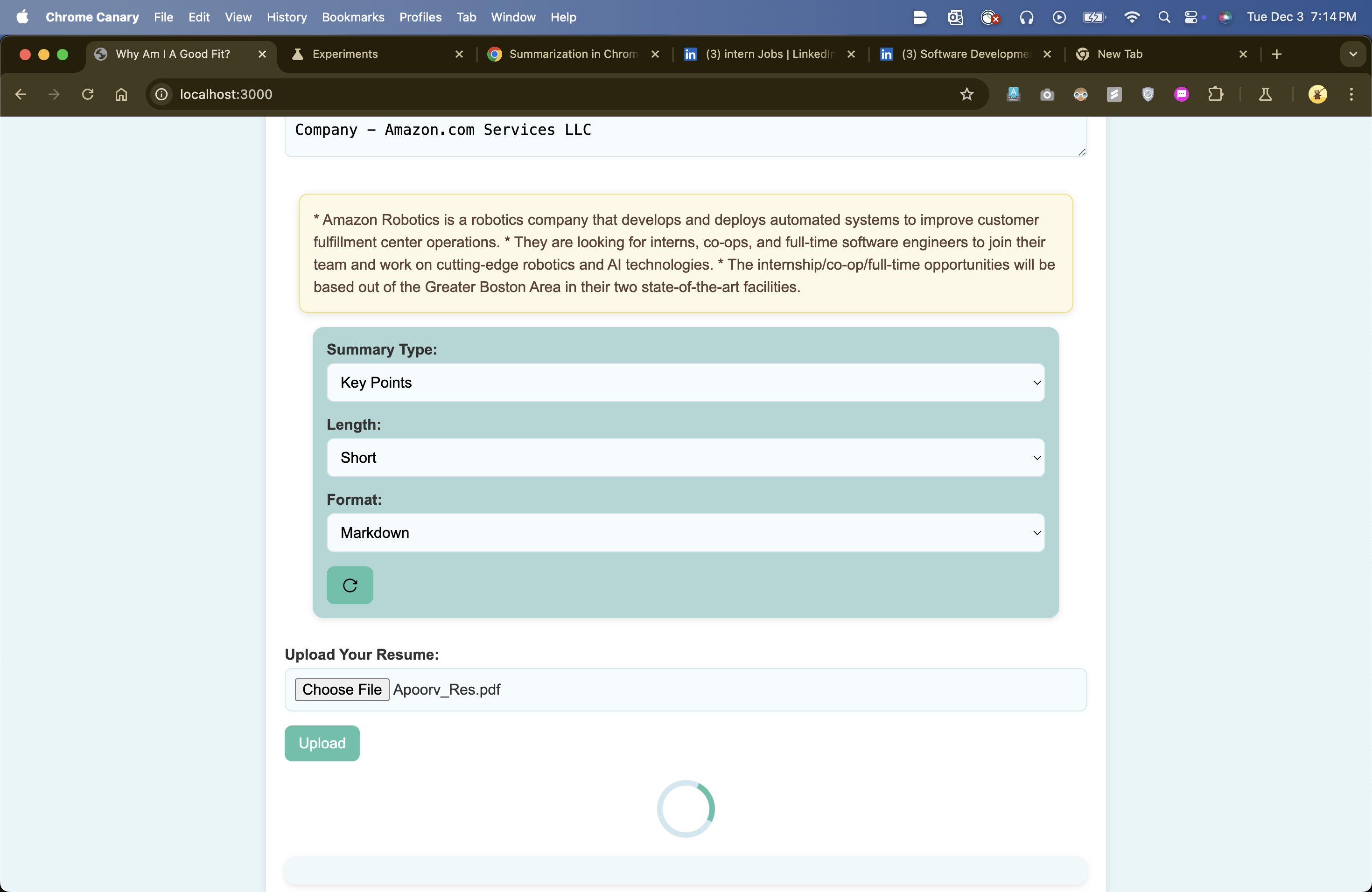Click the regenerate summary refresh button
Viewport: 1372px width, 892px height.
(350, 585)
